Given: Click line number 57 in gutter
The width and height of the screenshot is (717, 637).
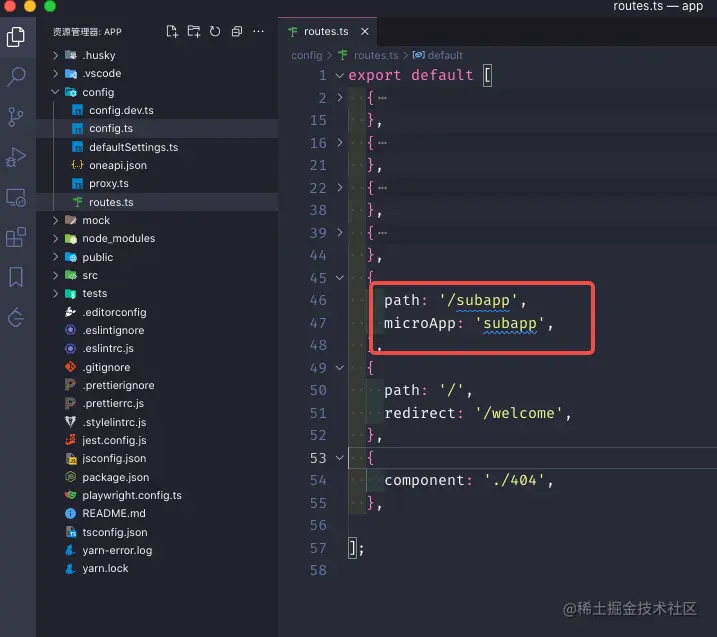Looking at the screenshot, I should point(318,548).
